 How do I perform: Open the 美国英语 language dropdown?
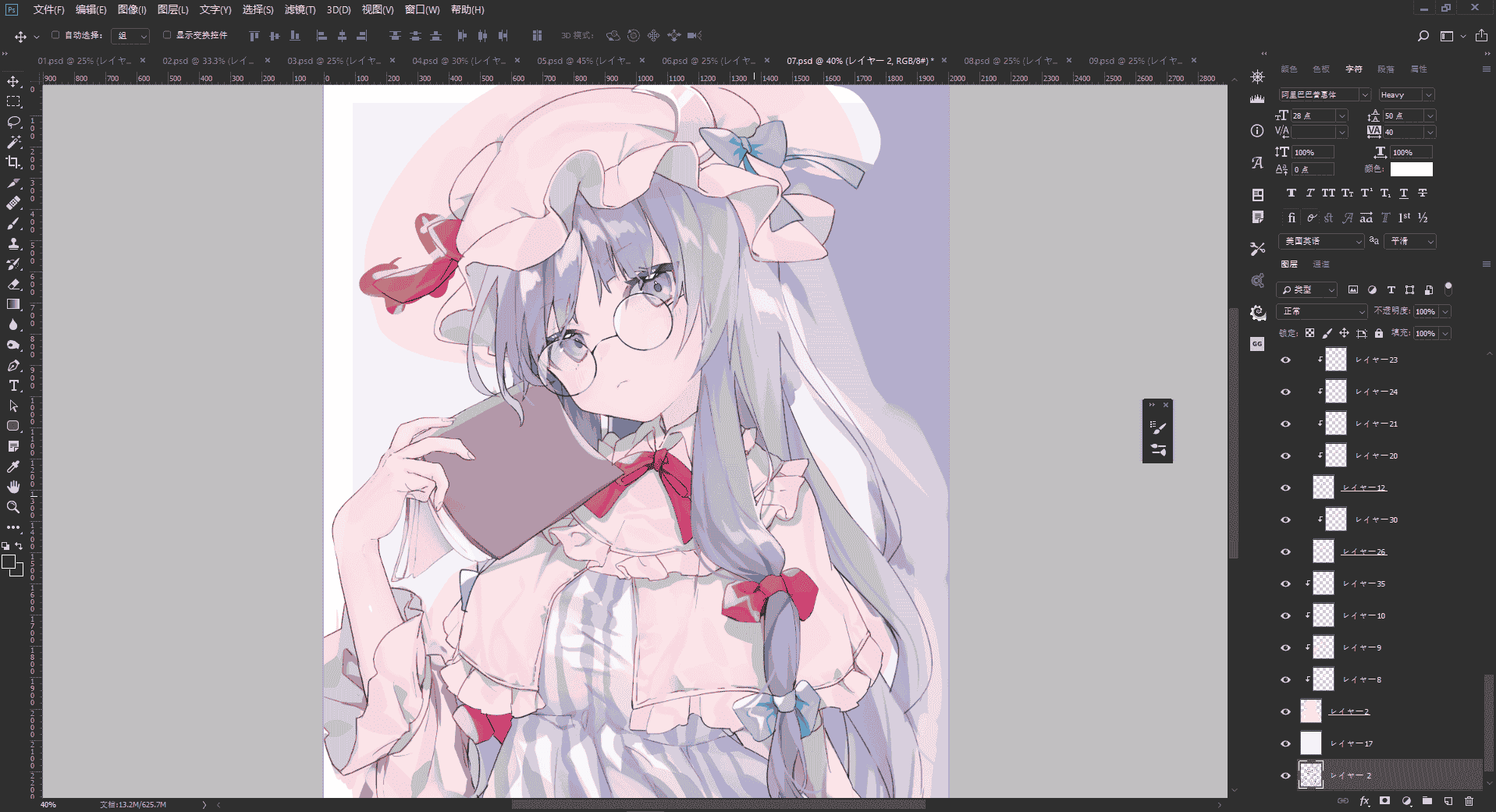point(1320,242)
